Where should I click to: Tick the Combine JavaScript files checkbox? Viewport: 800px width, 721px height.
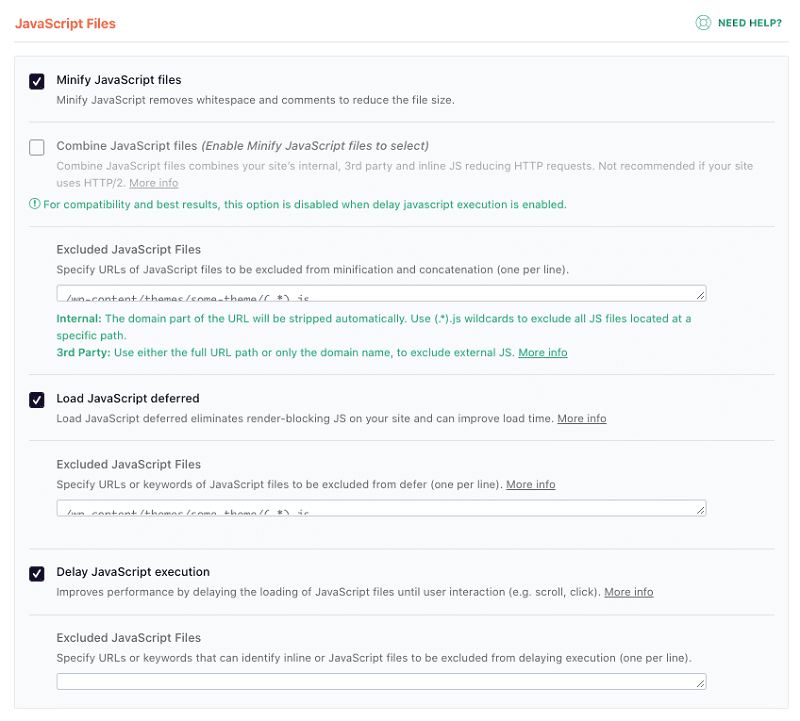click(x=37, y=147)
